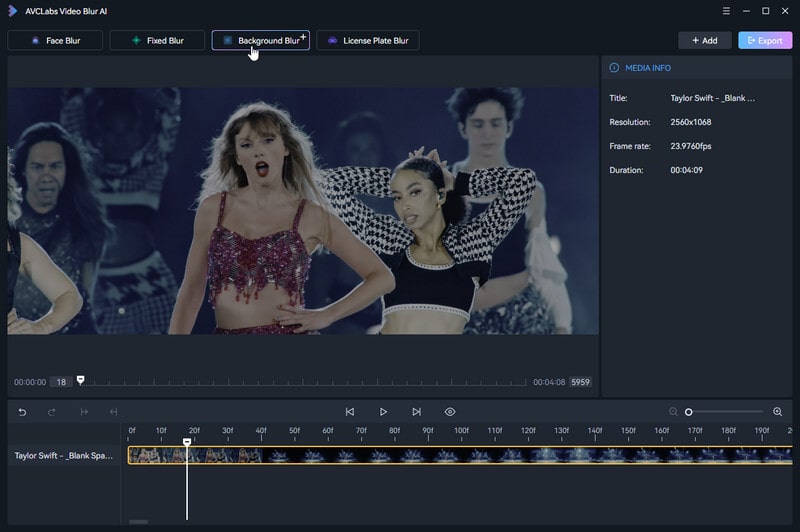Viewport: 800px width, 532px height.
Task: Toggle the preview eye icon
Action: [450, 412]
